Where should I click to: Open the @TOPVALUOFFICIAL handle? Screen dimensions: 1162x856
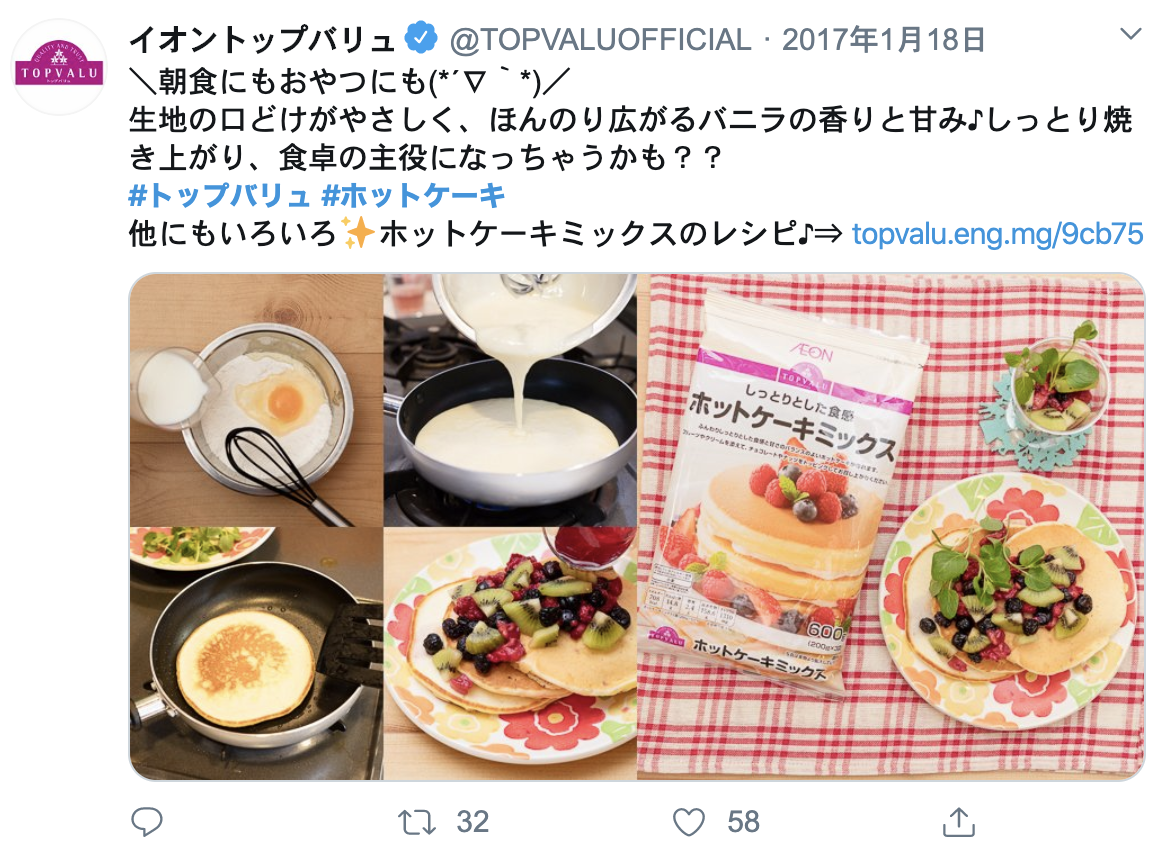tap(600, 39)
